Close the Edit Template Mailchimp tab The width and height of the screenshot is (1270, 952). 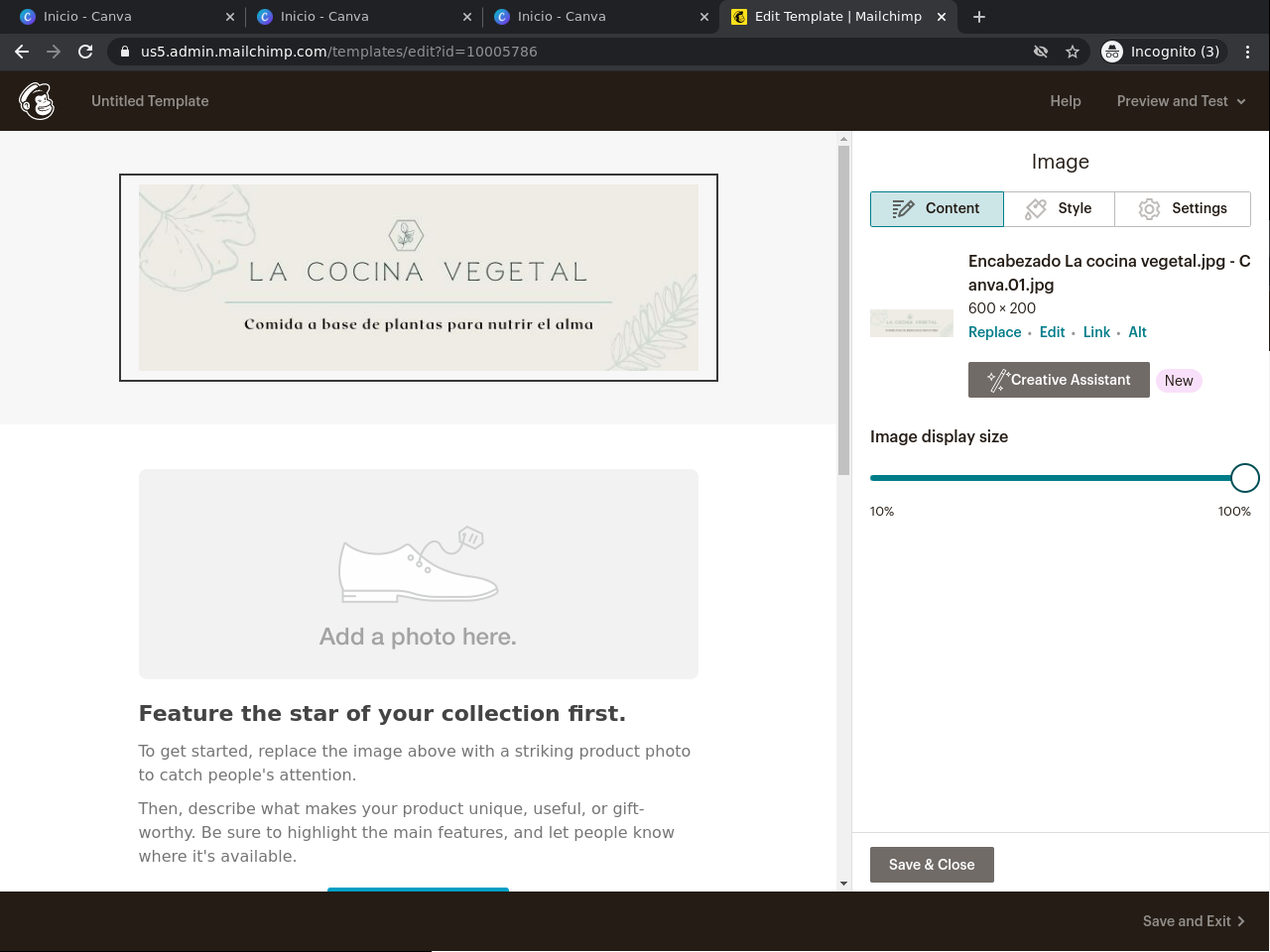(x=942, y=17)
